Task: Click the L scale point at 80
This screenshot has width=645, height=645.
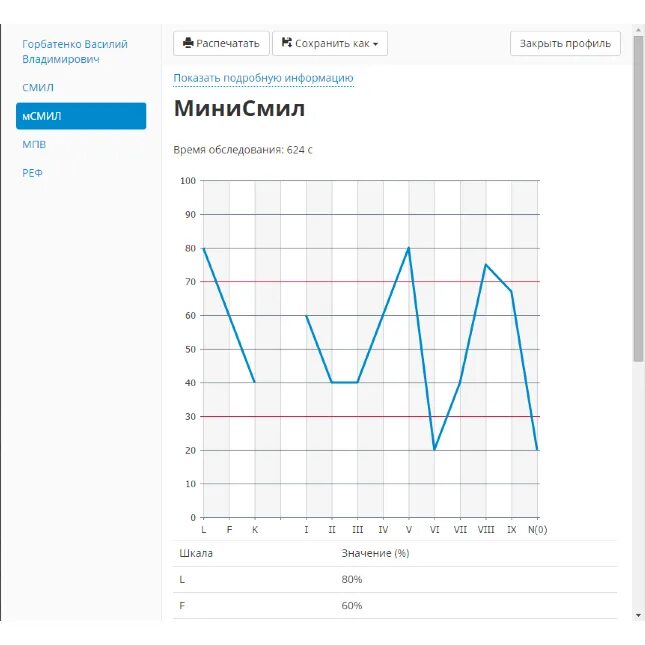Action: (x=204, y=248)
